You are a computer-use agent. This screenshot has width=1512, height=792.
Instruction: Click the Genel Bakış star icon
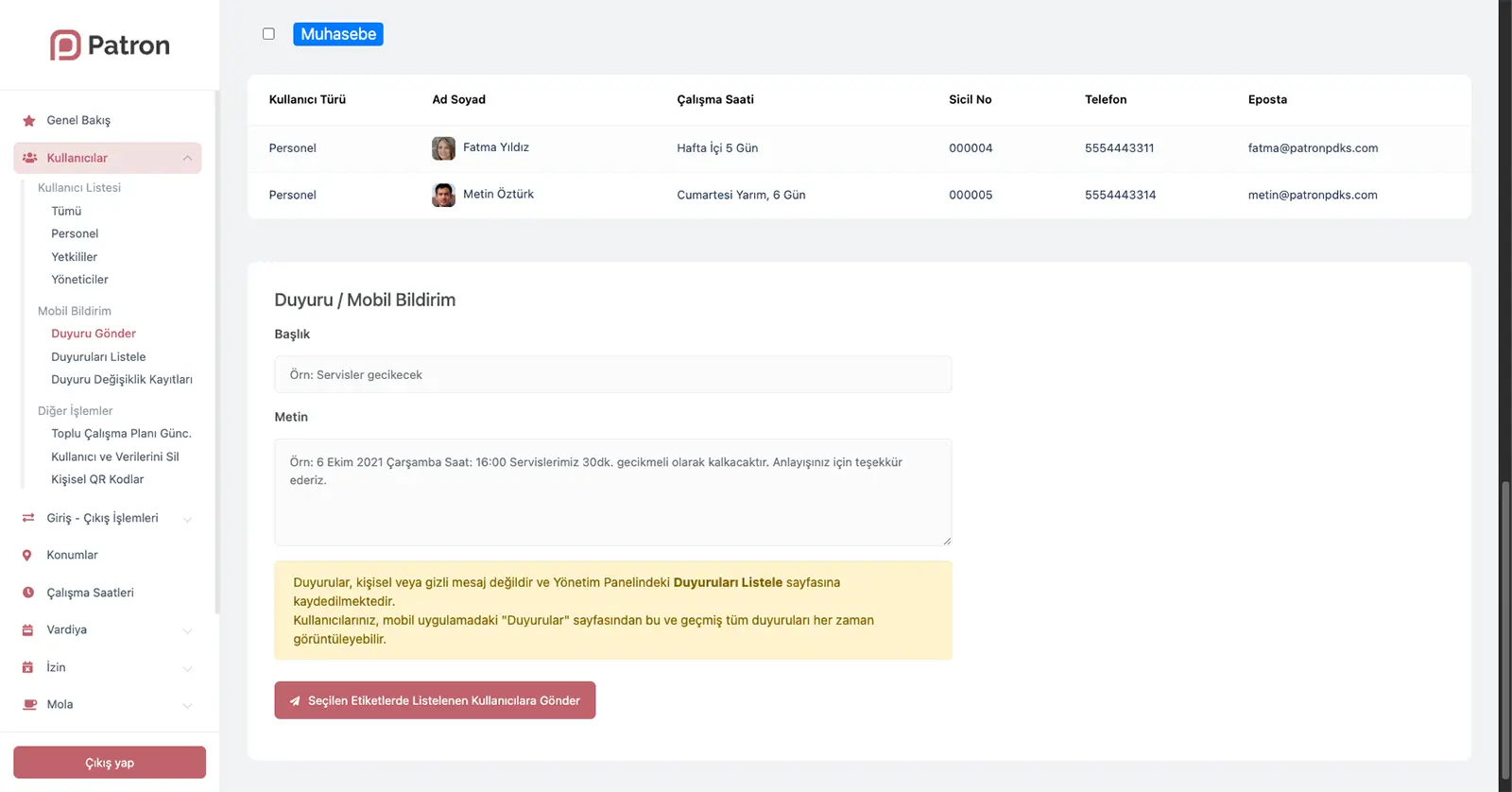(x=28, y=121)
